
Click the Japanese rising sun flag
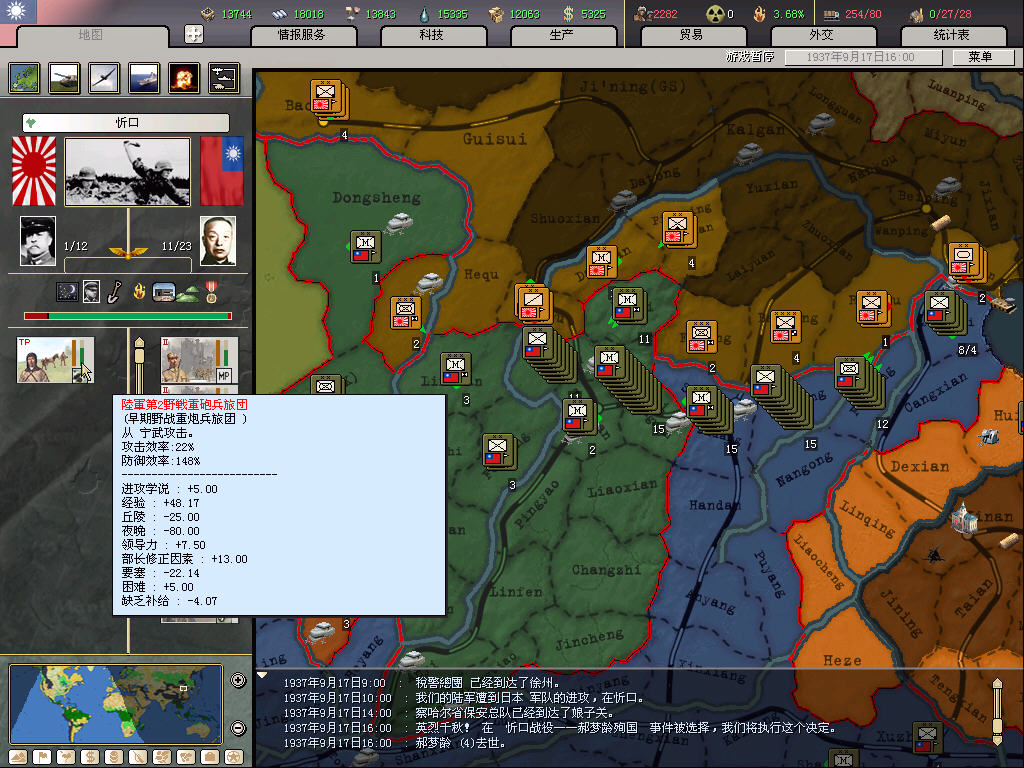coord(34,171)
